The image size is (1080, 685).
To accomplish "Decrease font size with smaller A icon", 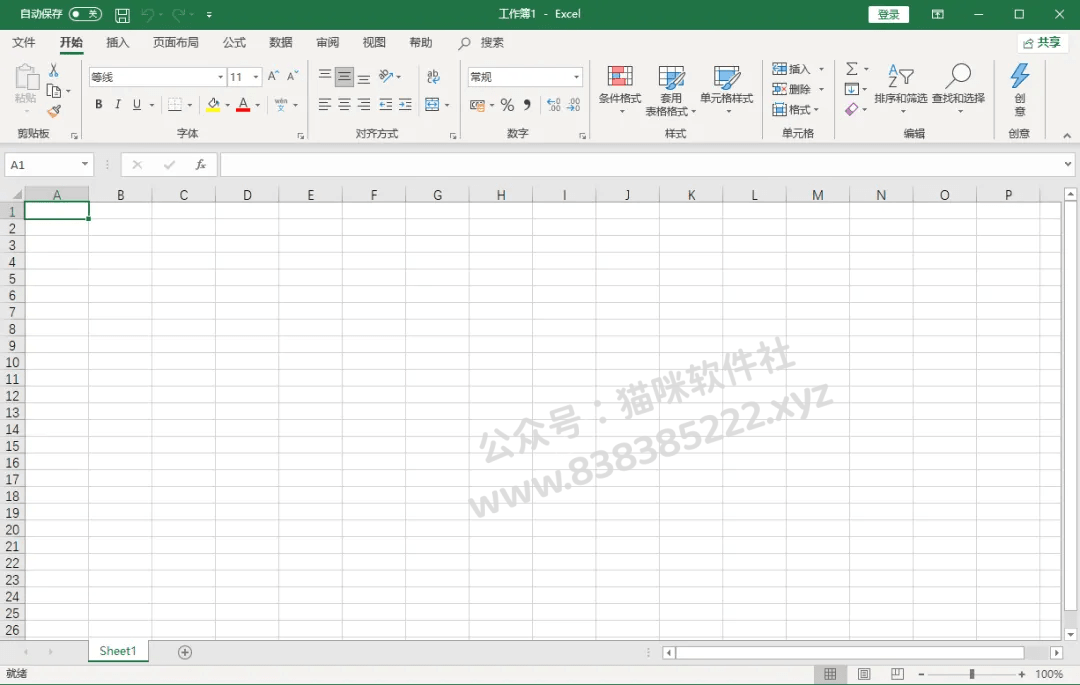I will point(293,76).
